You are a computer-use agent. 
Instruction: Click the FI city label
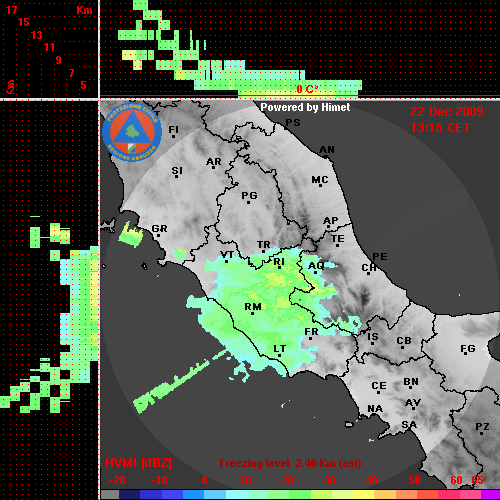click(x=174, y=129)
